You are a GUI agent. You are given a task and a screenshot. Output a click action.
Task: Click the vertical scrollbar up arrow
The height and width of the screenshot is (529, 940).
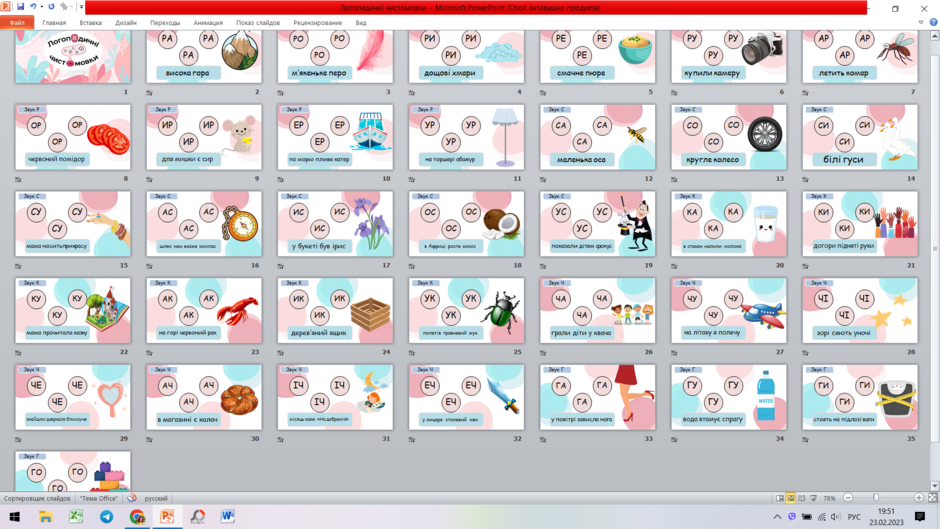(x=935, y=35)
